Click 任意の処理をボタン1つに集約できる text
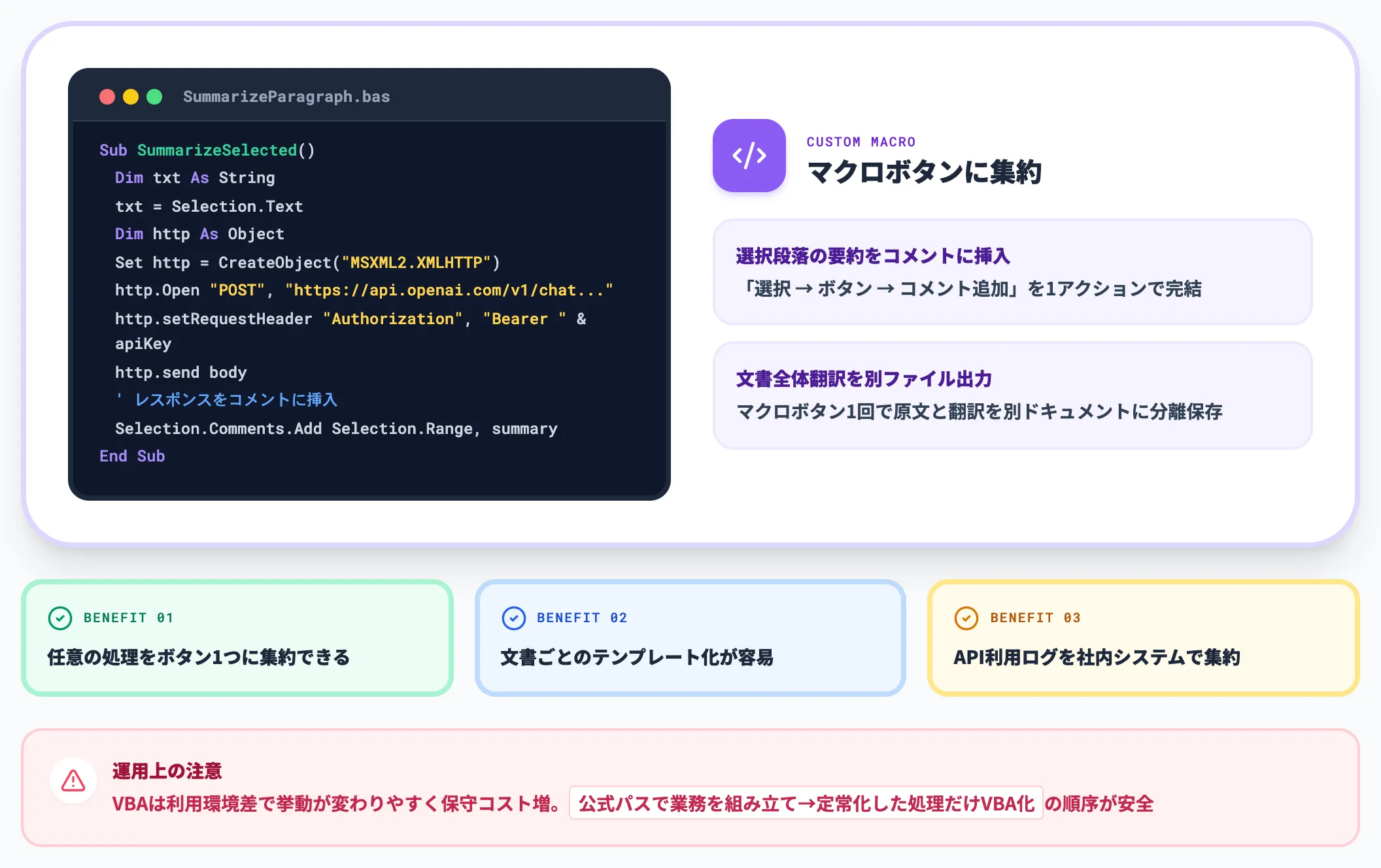This screenshot has height=868, width=1381. click(199, 658)
